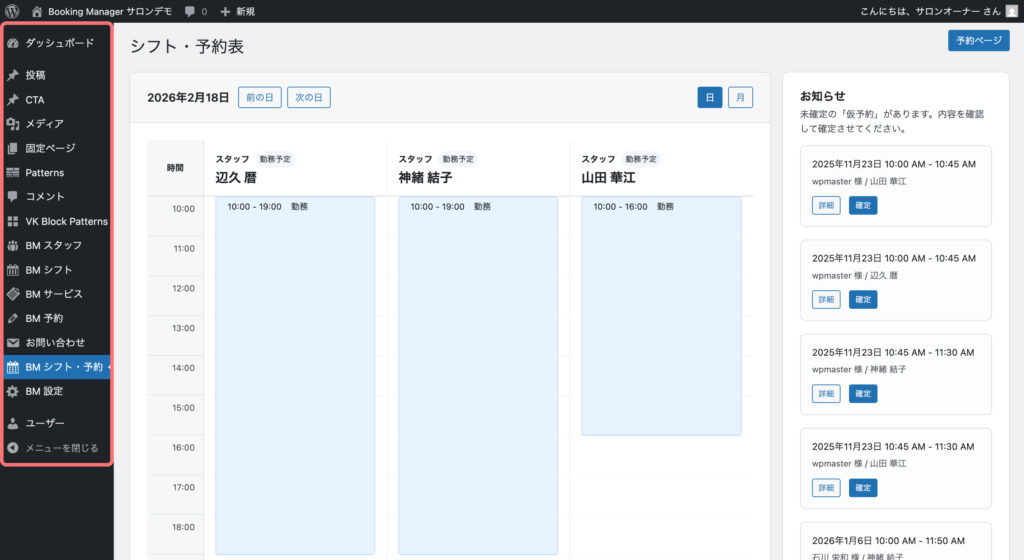Screen dimensions: 1024x560
Task: Switch to day view with 日 button
Action: (x=709, y=98)
